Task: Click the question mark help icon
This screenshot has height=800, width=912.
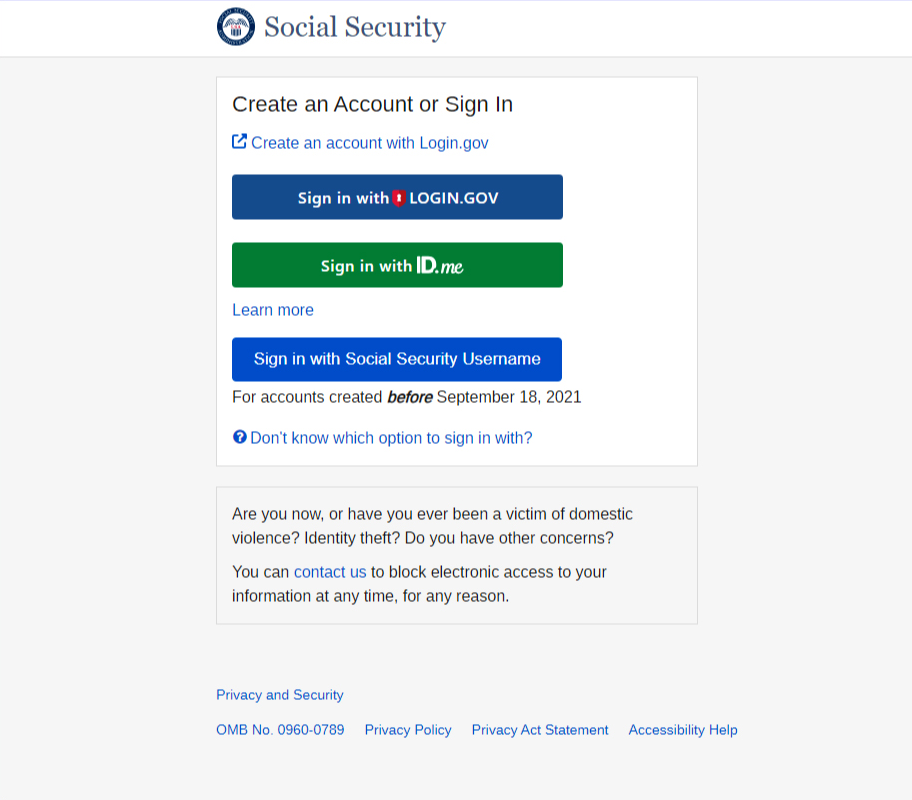Action: click(239, 437)
